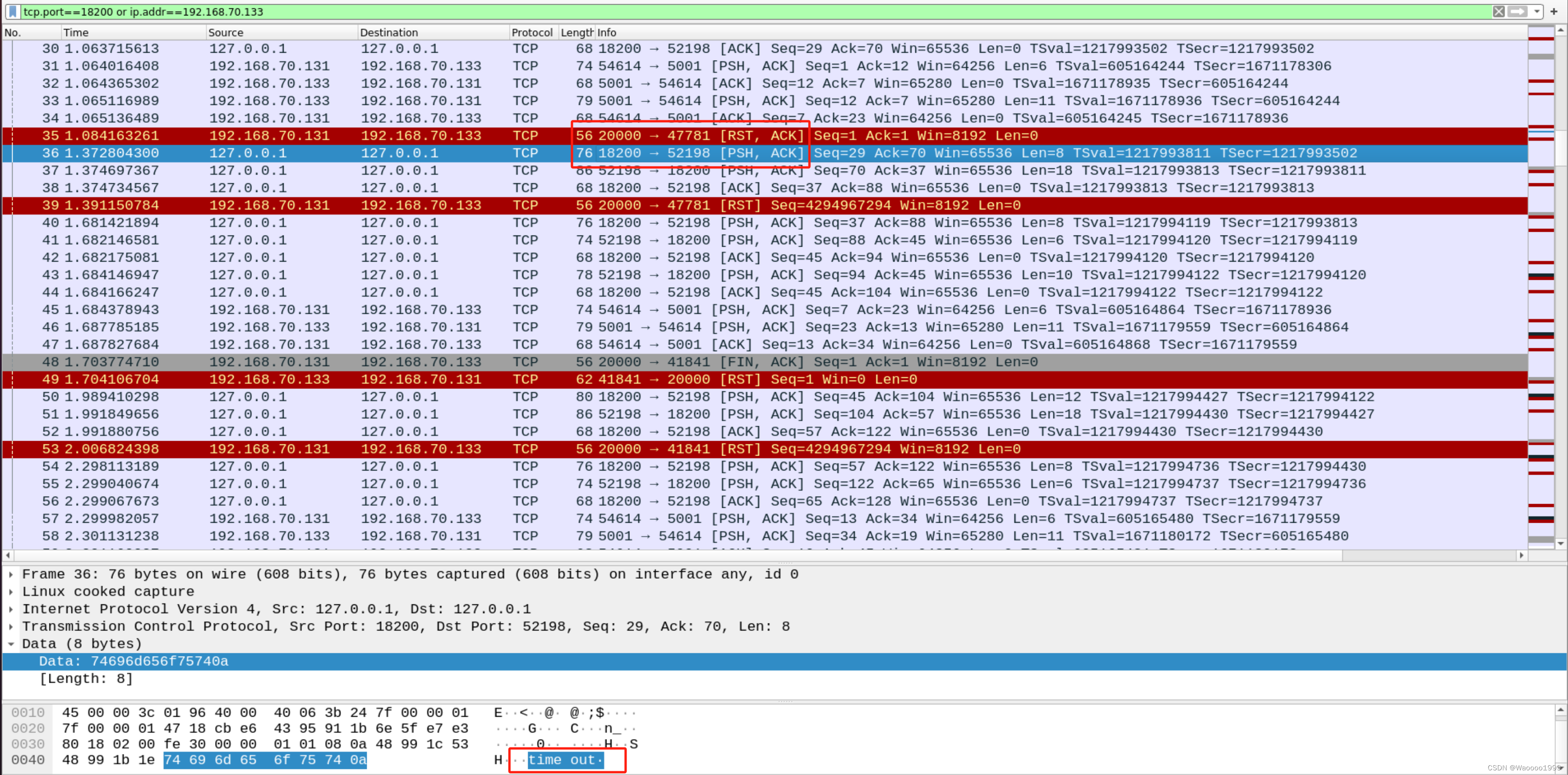Click the packet list scroll-up arrow
This screenshot has height=775, width=1568.
[1561, 30]
